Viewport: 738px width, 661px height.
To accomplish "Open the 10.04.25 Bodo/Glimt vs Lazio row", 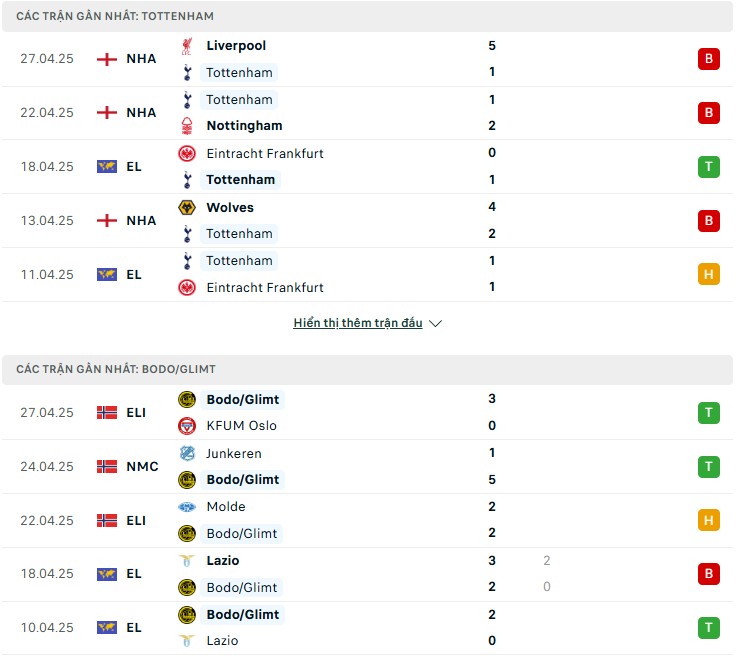I will click(x=367, y=628).
